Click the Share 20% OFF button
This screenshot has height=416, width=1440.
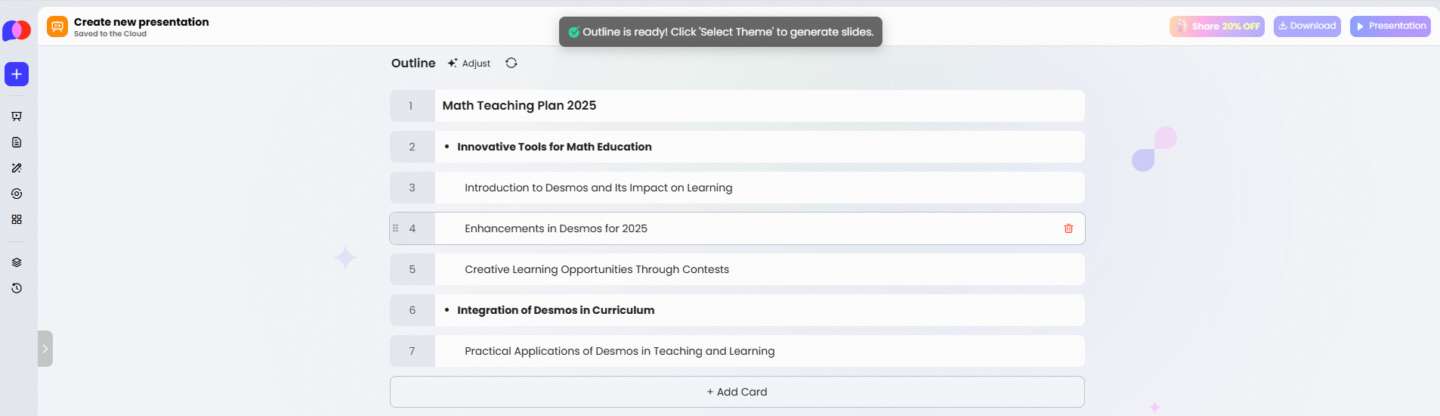coord(1217,26)
